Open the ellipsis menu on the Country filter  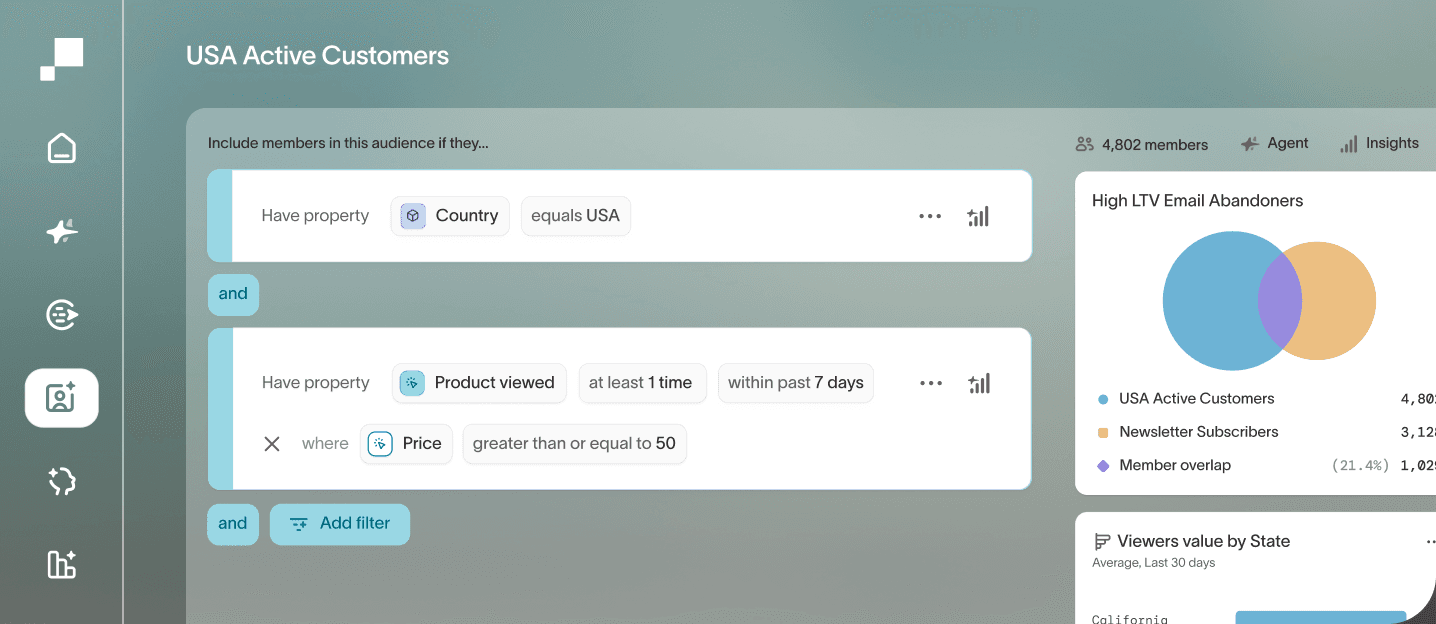pos(930,215)
